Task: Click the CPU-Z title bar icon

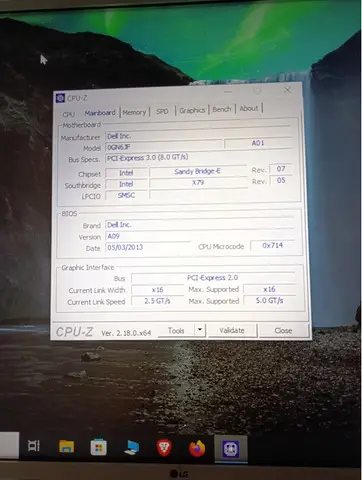Action: pos(60,98)
